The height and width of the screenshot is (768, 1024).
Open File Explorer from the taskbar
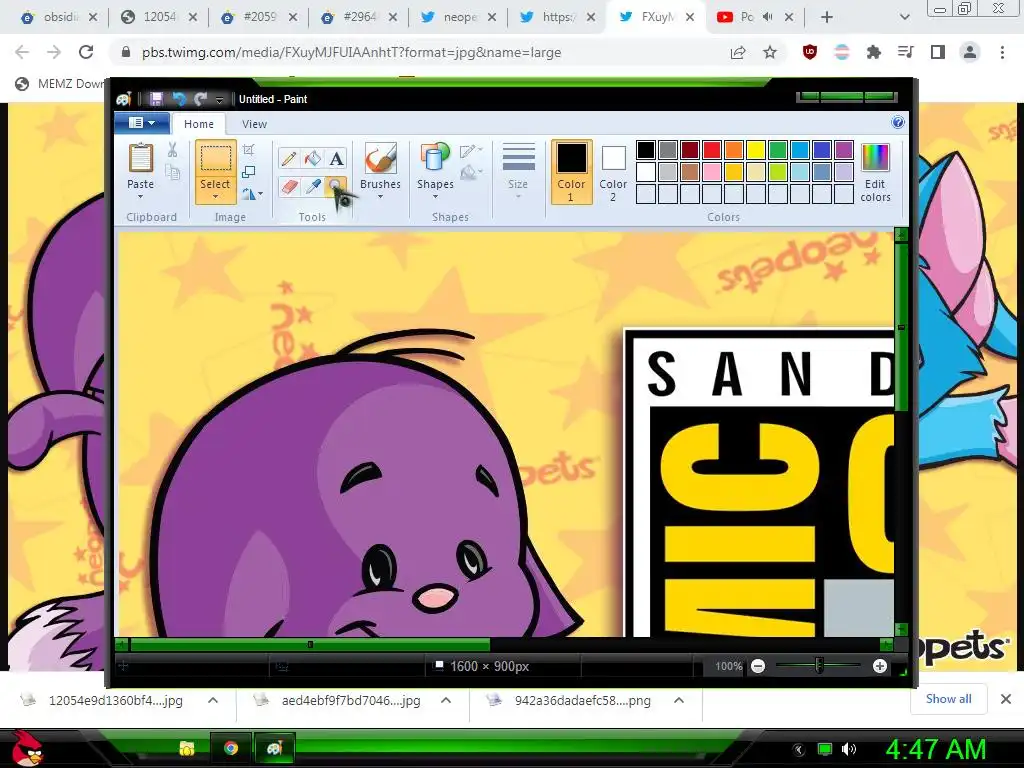(x=187, y=748)
